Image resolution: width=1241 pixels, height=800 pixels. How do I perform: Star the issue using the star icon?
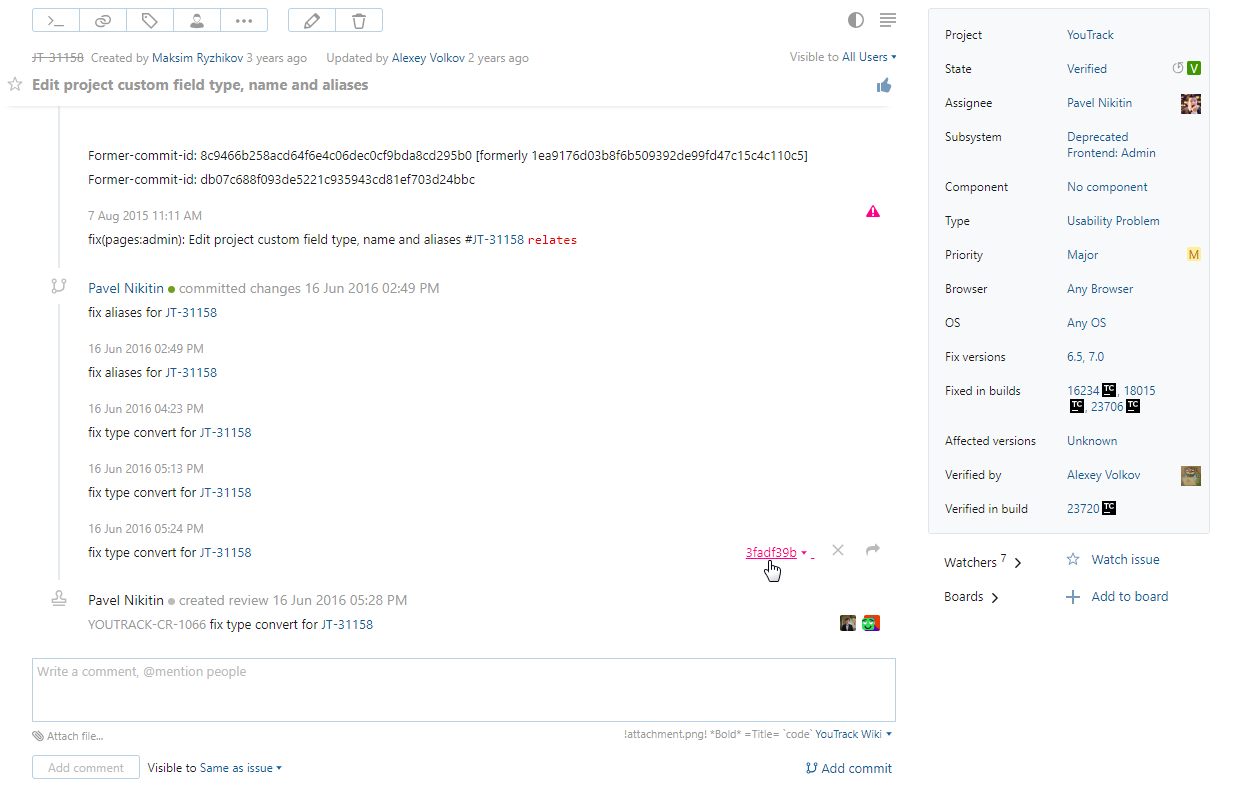[x=14, y=84]
